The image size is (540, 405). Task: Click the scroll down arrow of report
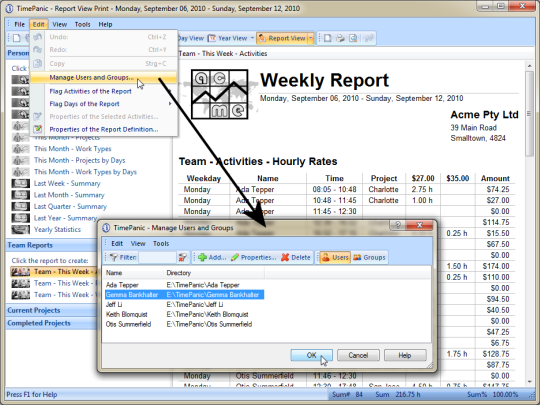pyautogui.click(x=529, y=382)
